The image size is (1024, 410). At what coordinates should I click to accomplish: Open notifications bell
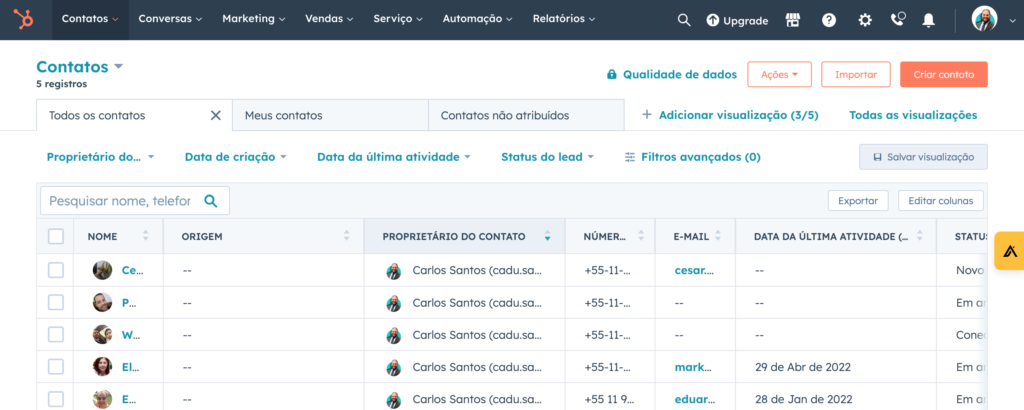(x=928, y=20)
